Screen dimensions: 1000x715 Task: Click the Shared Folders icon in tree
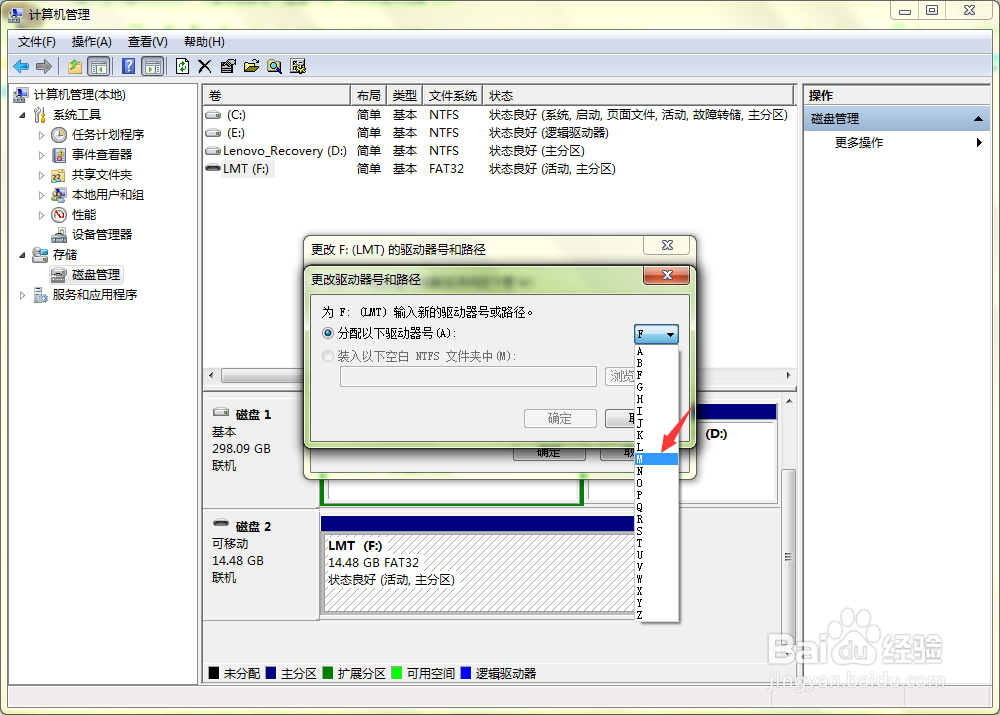(59, 175)
